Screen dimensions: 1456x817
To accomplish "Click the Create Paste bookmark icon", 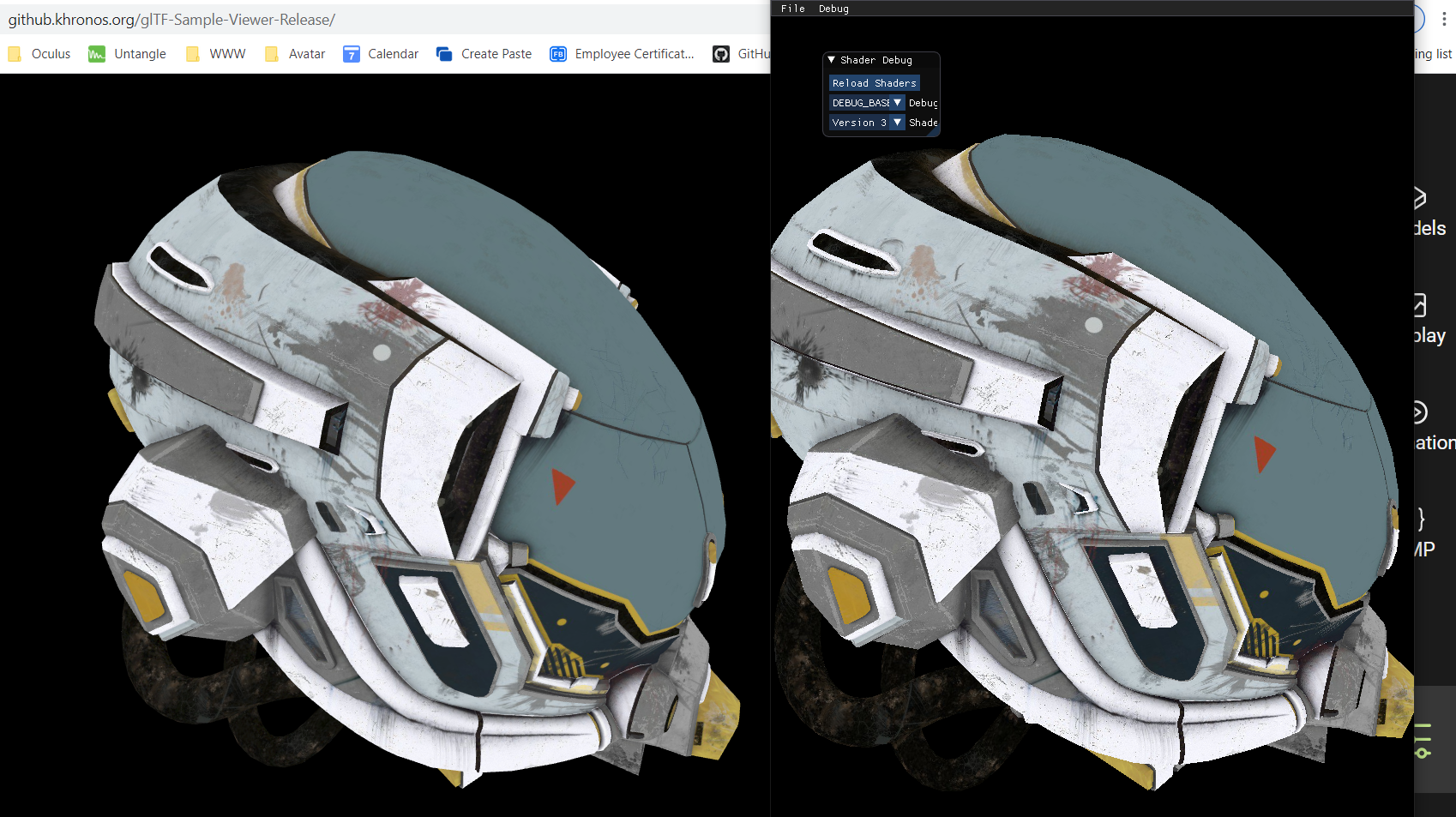I will click(443, 54).
